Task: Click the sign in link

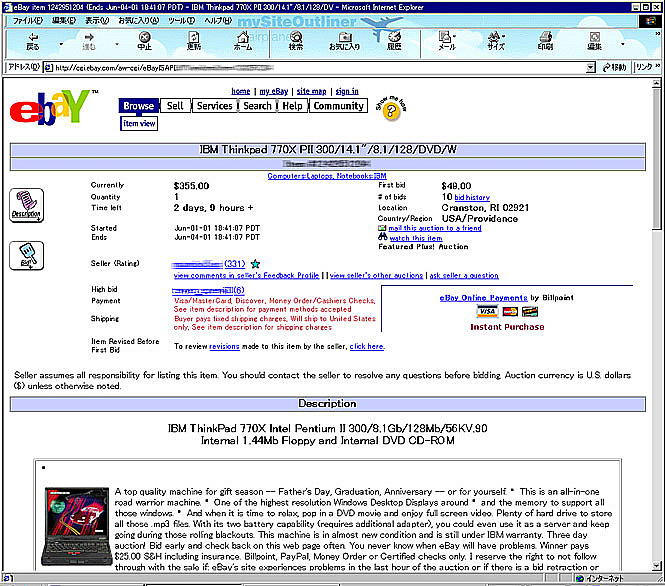Action: 347,91
